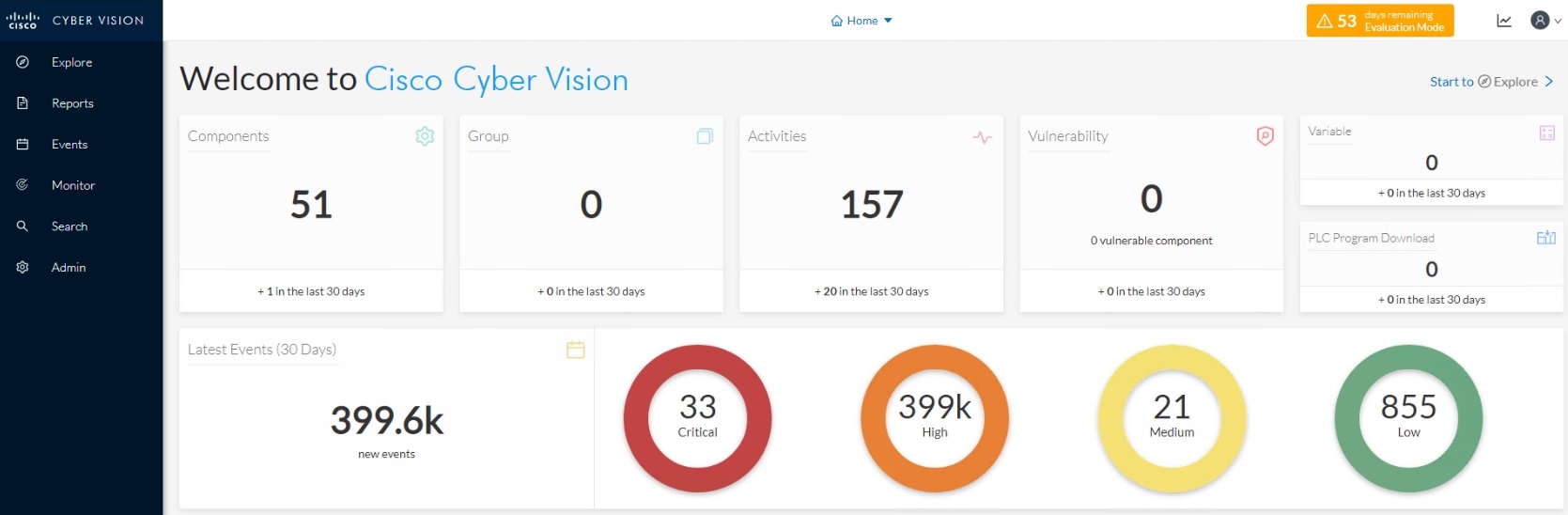Screen dimensions: 1568x515
Task: Expand the Home dropdown arrow
Action: 888,21
